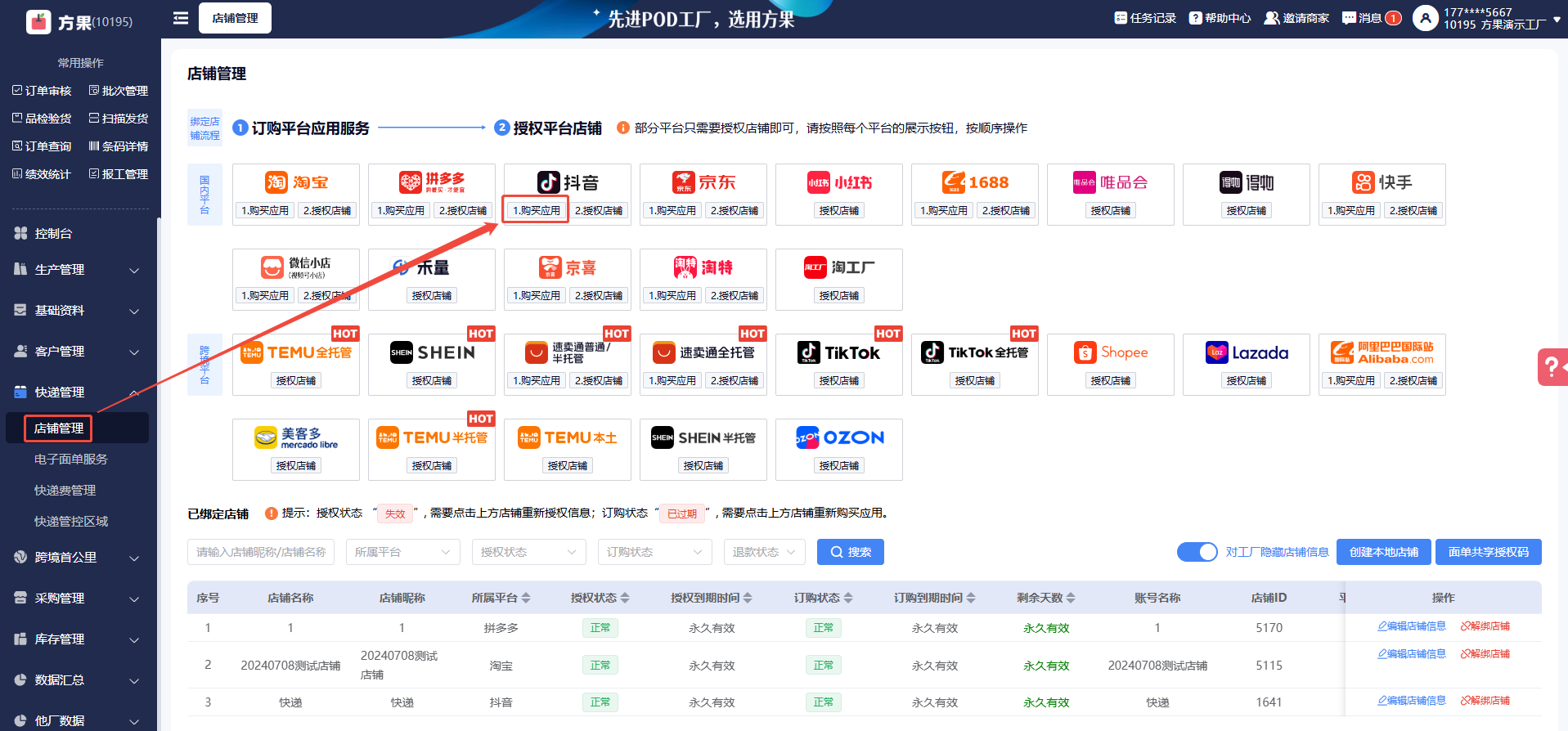
Task: Open 批次管理 shortcut
Action: pyautogui.click(x=119, y=91)
